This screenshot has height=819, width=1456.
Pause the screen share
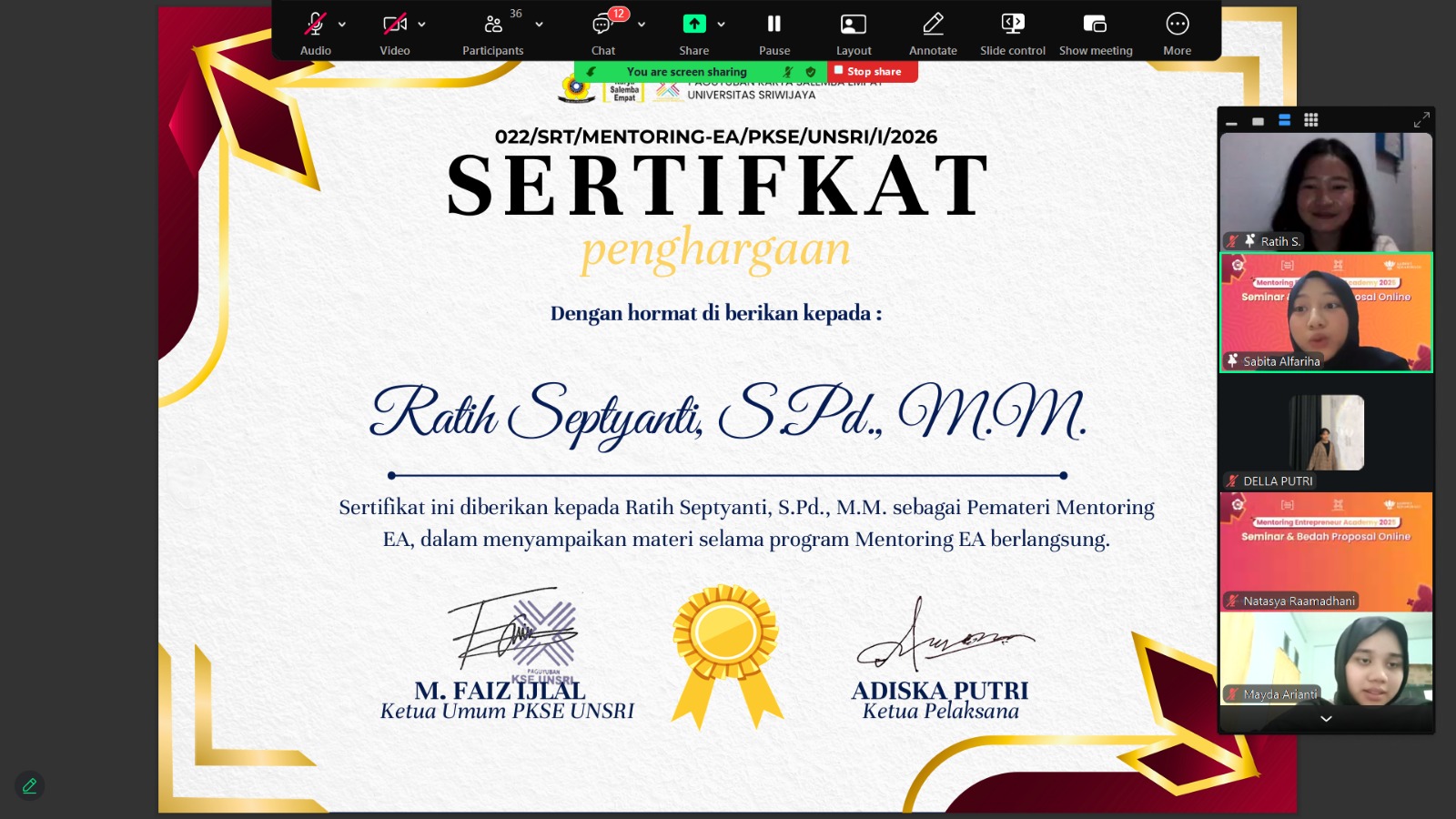tap(774, 32)
